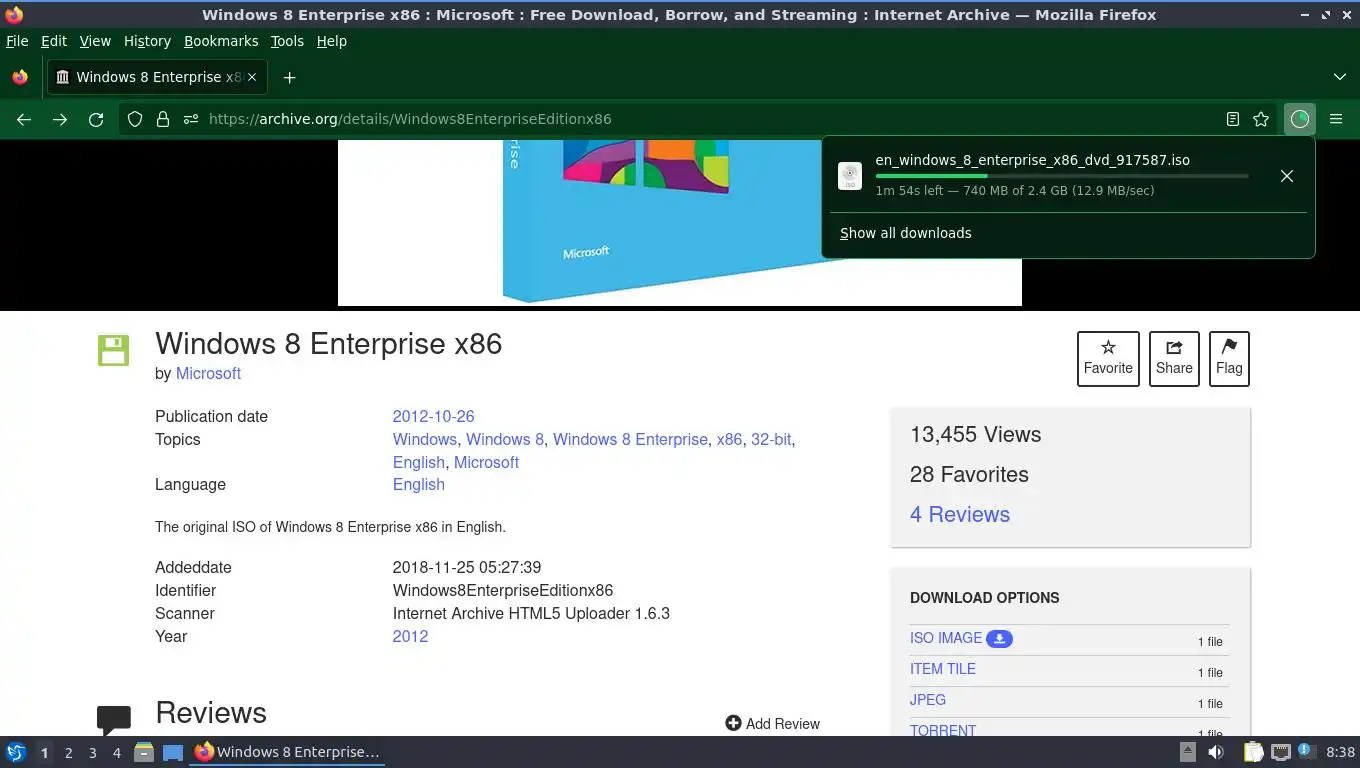
Task: Open the English language link
Action: pyautogui.click(x=418, y=484)
